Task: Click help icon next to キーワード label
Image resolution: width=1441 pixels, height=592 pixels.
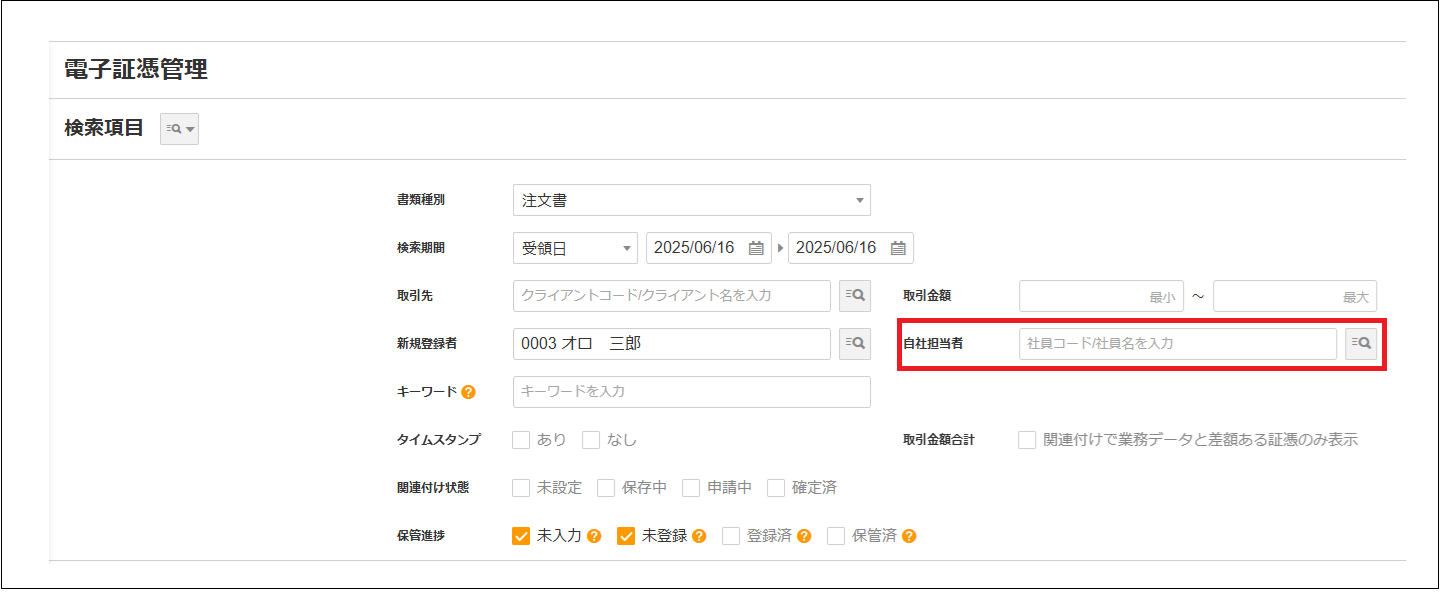Action: tap(469, 392)
